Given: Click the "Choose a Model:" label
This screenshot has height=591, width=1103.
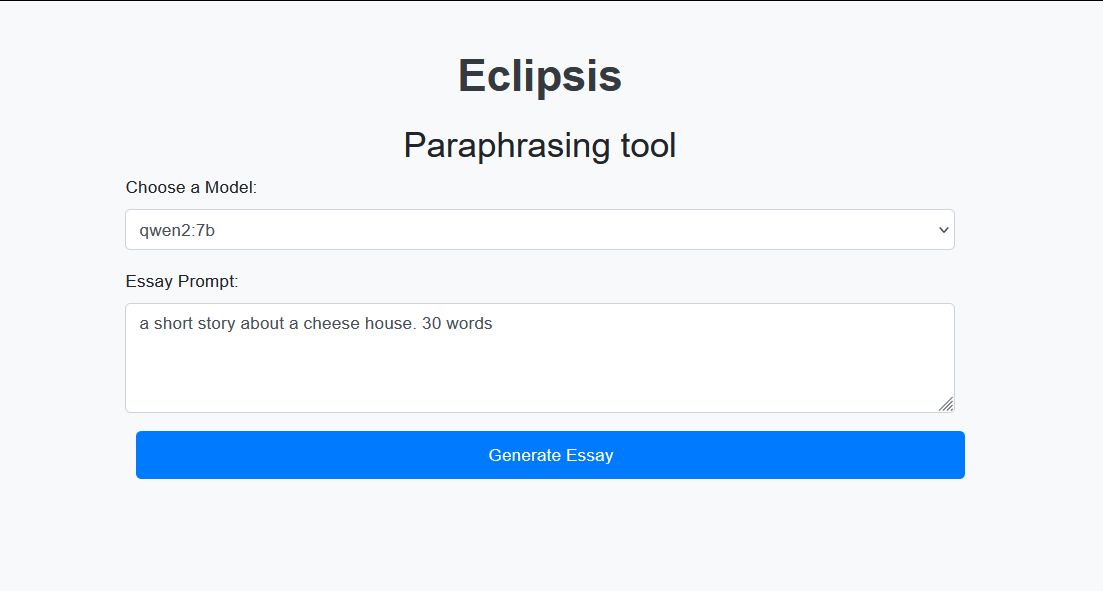Looking at the screenshot, I should tap(191, 188).
